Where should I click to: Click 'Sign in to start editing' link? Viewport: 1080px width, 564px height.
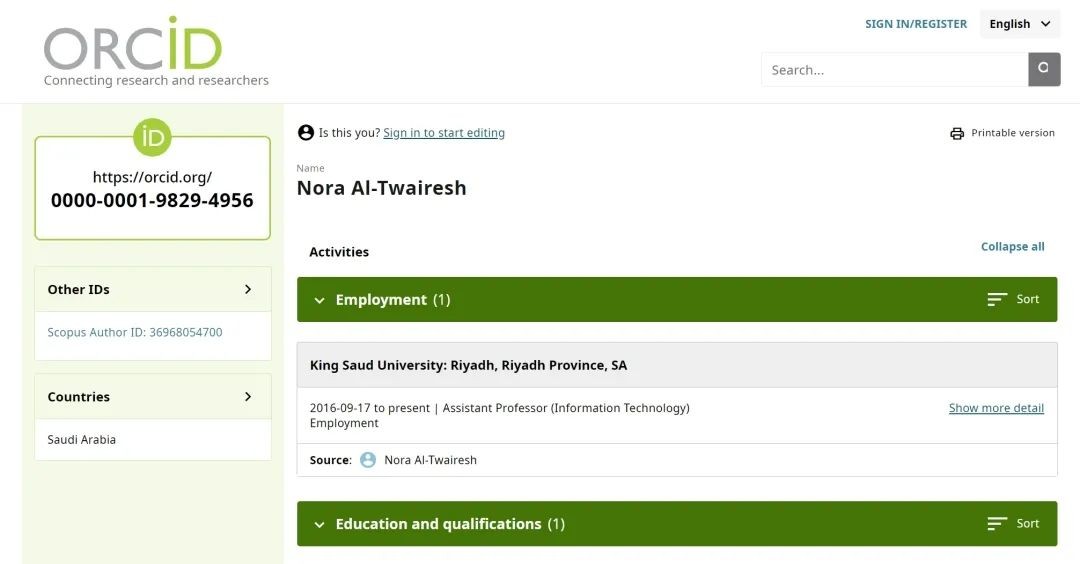(x=444, y=133)
